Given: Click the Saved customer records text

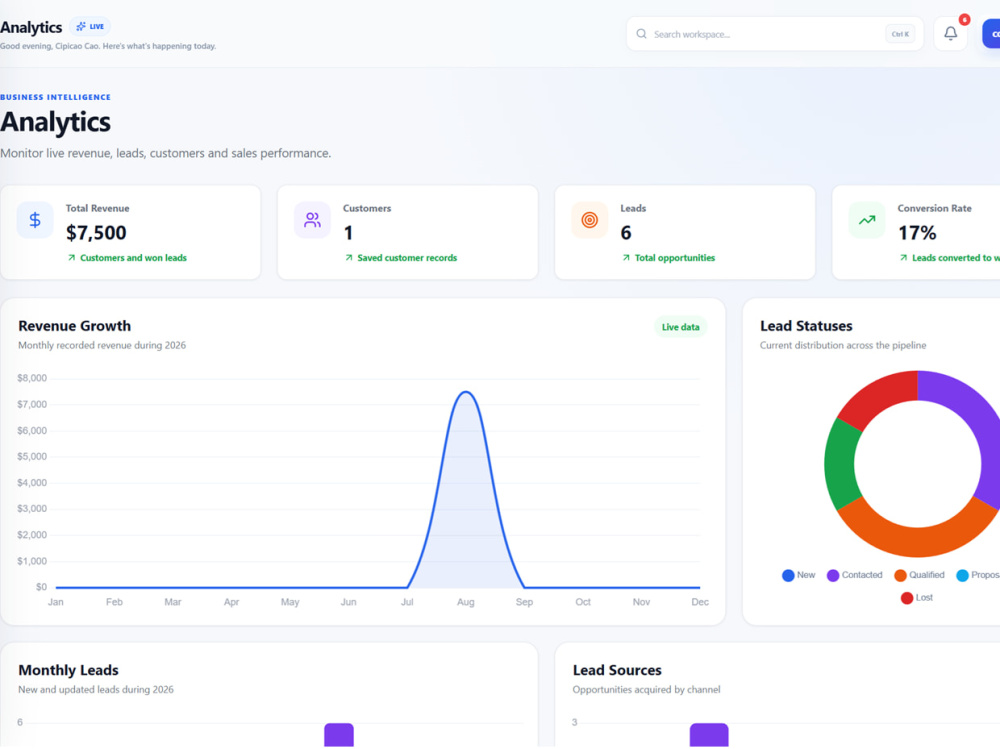Looking at the screenshot, I should tap(407, 258).
